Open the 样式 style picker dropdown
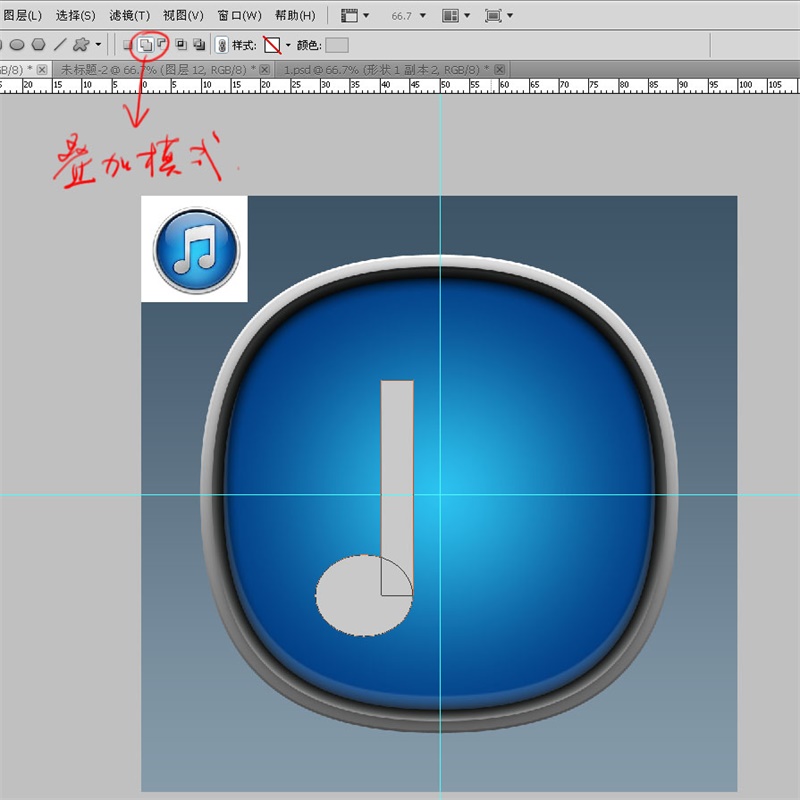This screenshot has width=800, height=800. click(288, 44)
